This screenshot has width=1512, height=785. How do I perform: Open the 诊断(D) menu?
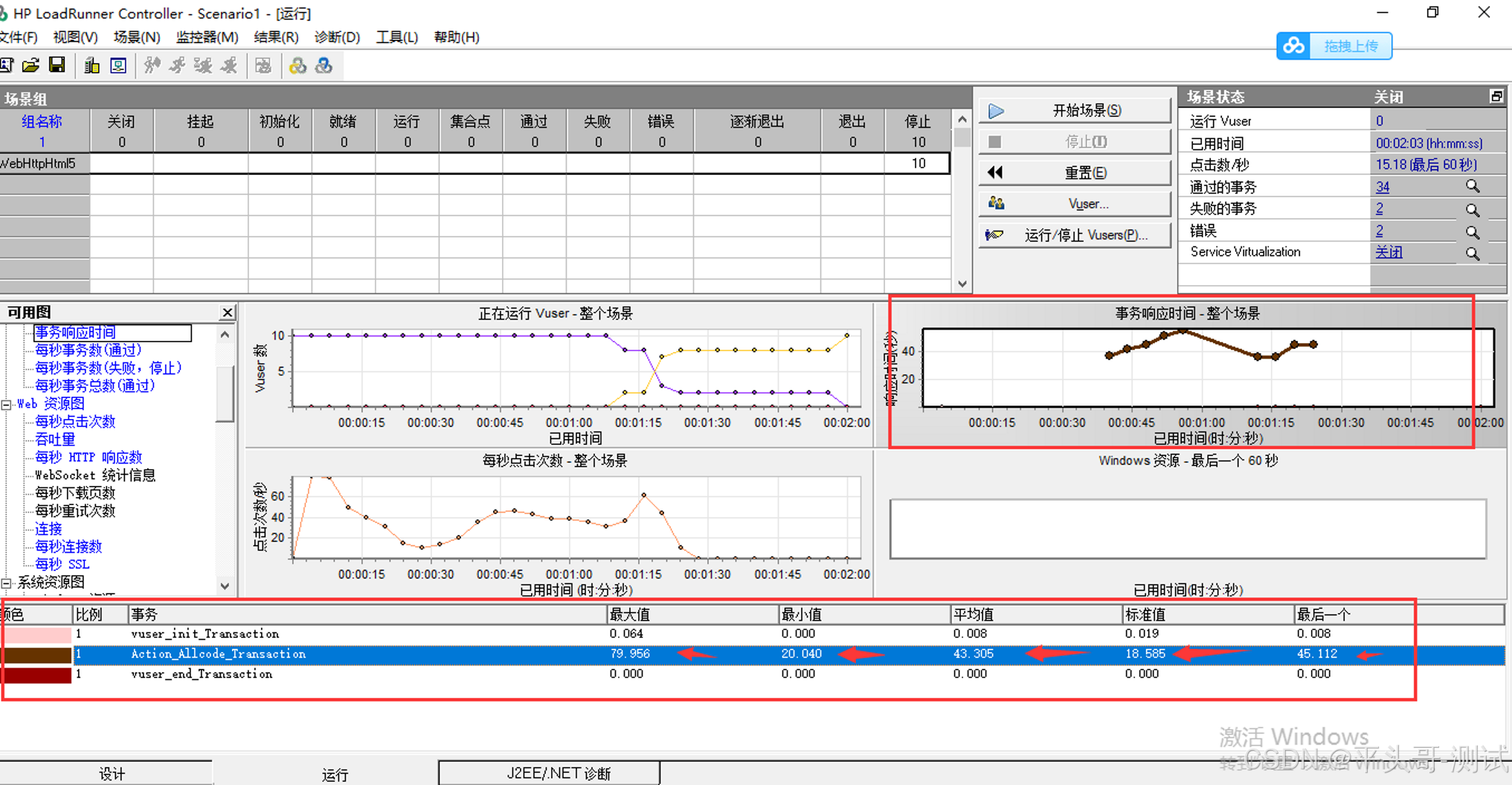pyautogui.click(x=337, y=37)
